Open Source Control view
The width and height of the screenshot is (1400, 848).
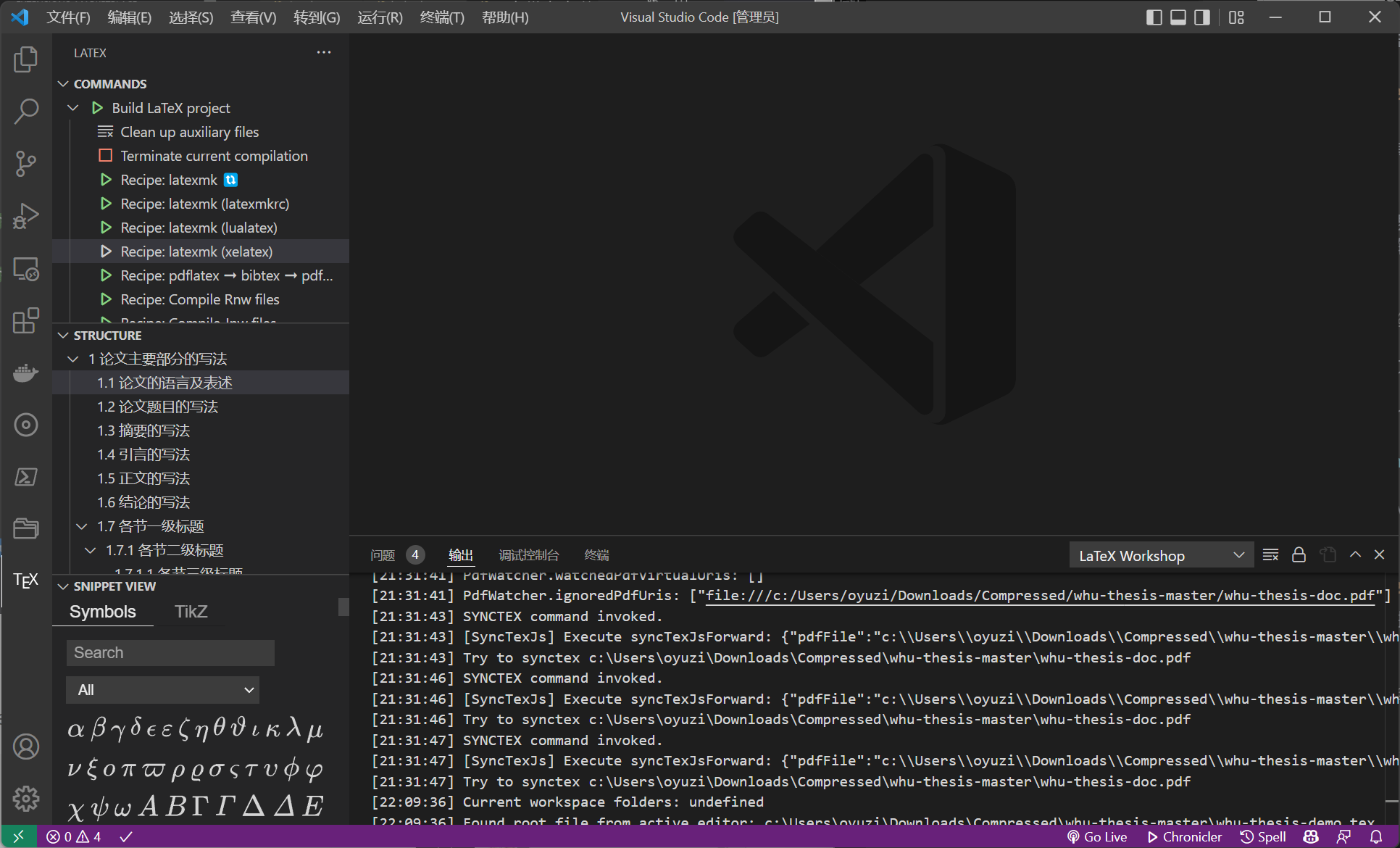click(26, 164)
